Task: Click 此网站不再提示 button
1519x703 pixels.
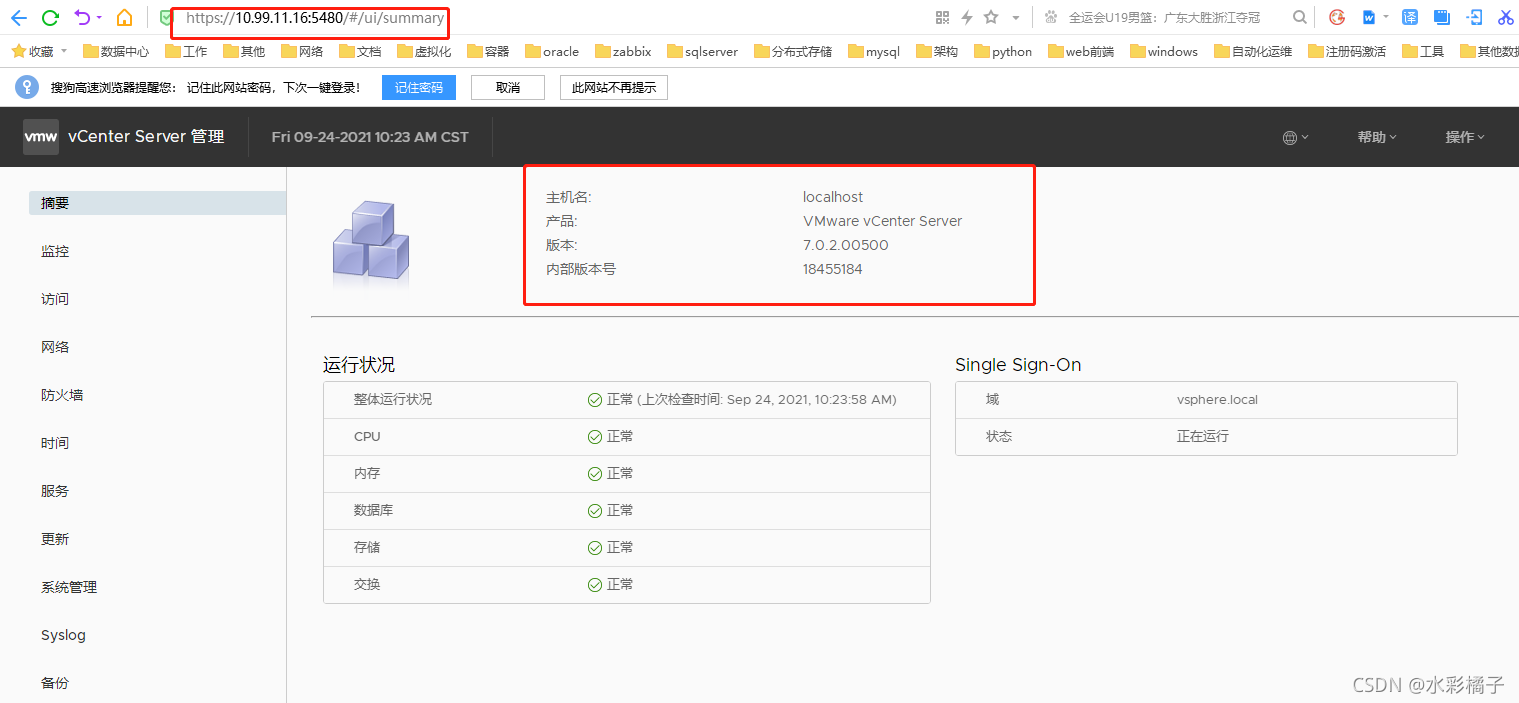Action: point(614,88)
